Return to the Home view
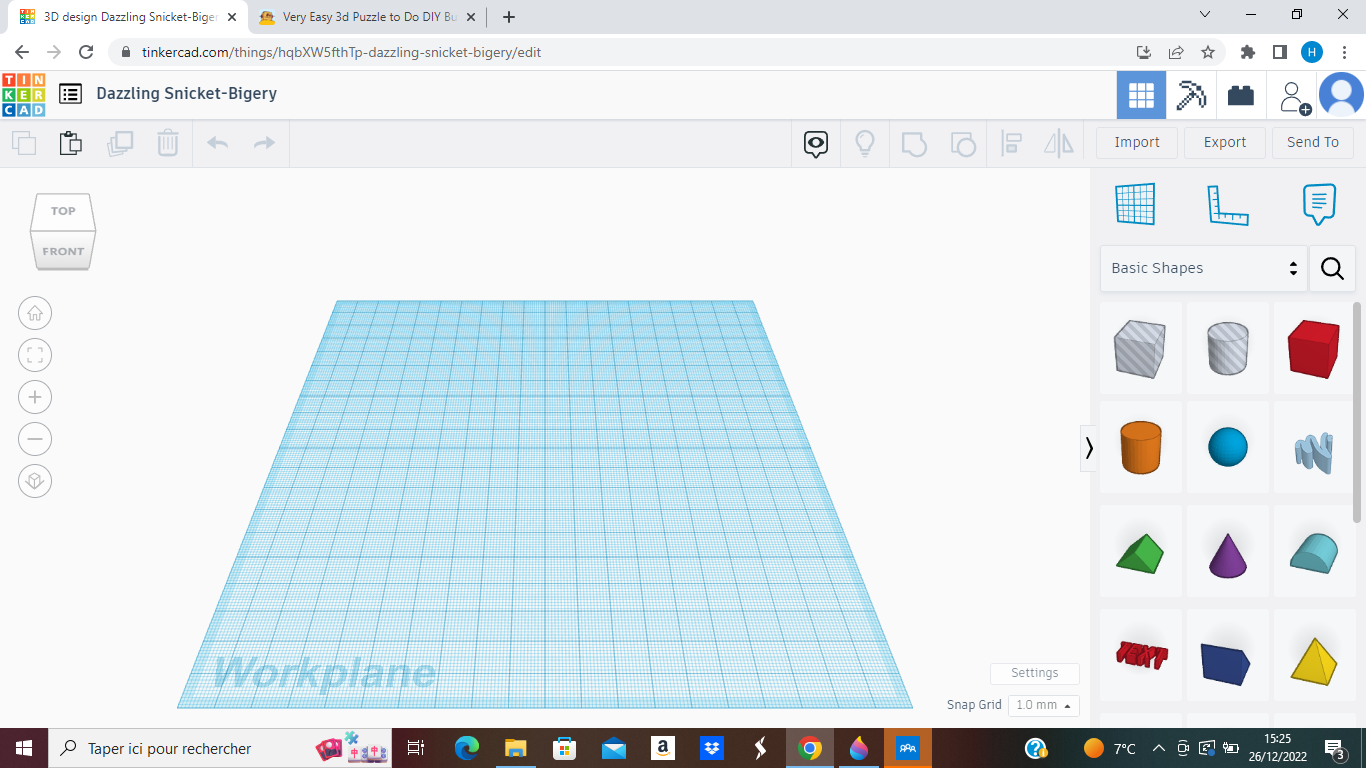This screenshot has height=768, width=1366. pos(35,313)
